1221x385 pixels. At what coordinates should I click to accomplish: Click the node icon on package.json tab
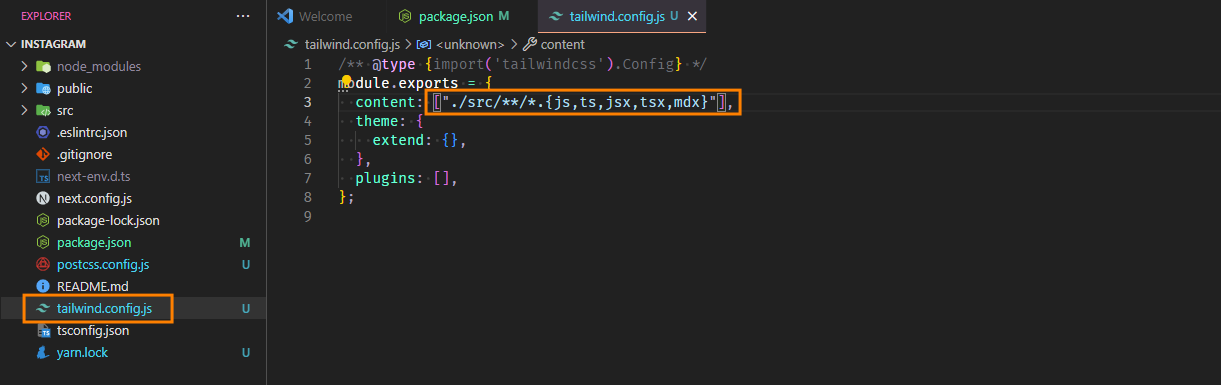(x=404, y=16)
